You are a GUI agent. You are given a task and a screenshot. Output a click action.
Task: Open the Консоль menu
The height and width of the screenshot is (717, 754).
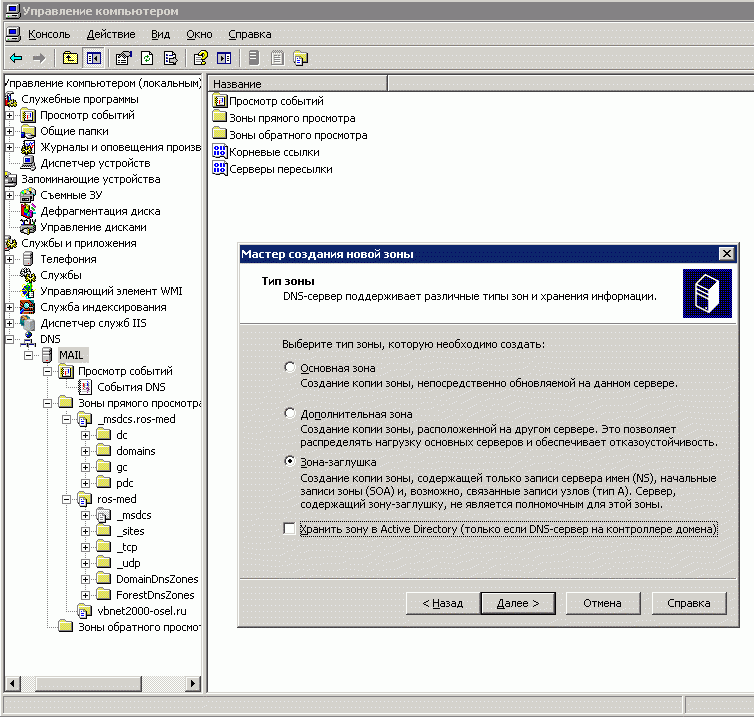coord(49,34)
